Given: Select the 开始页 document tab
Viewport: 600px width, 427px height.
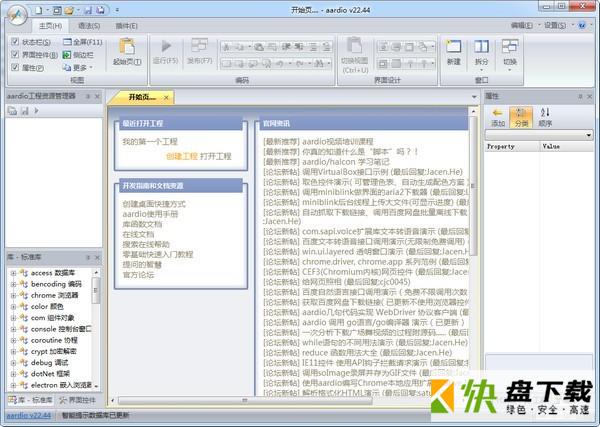Looking at the screenshot, I should pyautogui.click(x=142, y=97).
